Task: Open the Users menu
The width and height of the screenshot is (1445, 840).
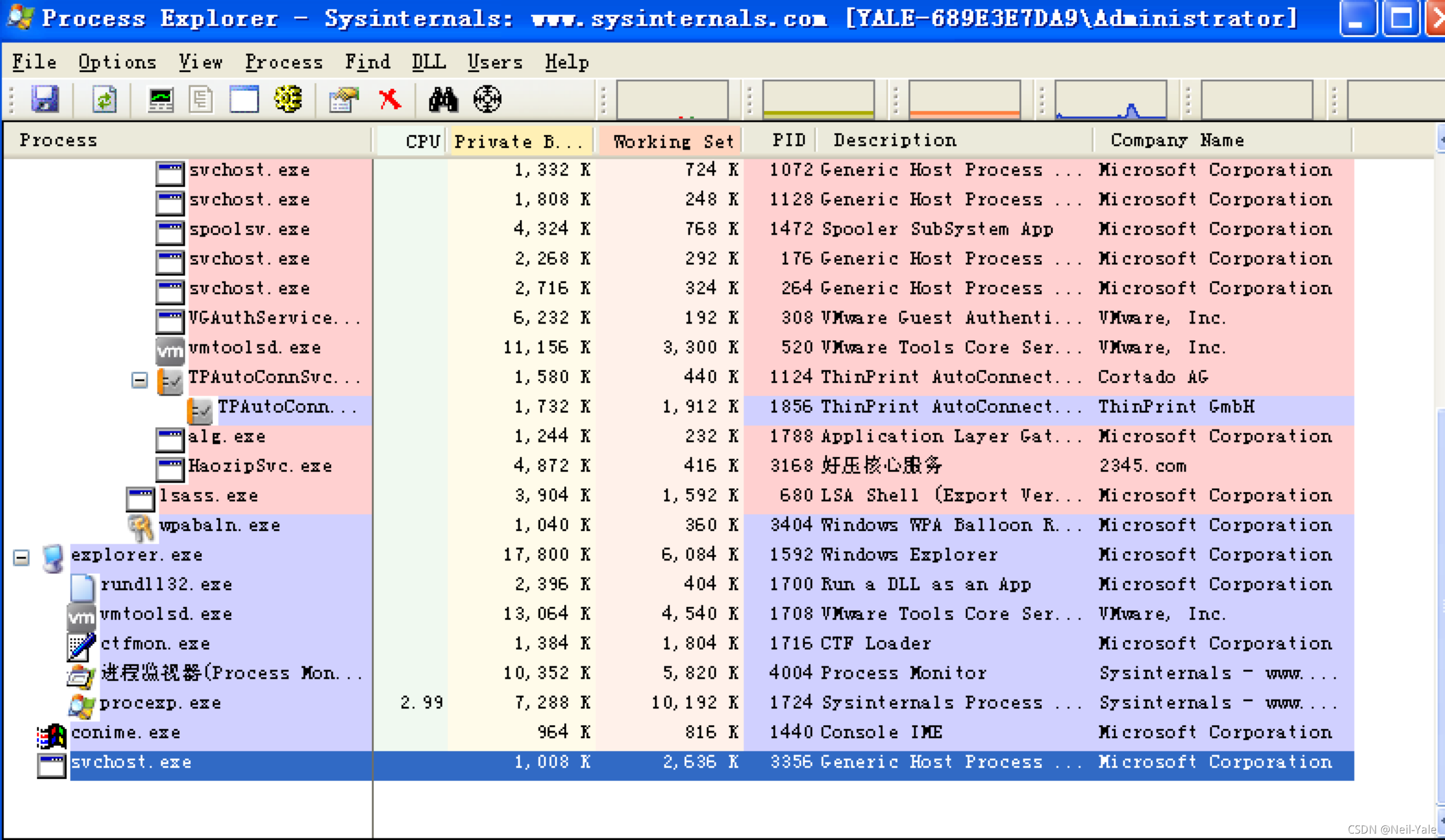Action: pyautogui.click(x=495, y=62)
